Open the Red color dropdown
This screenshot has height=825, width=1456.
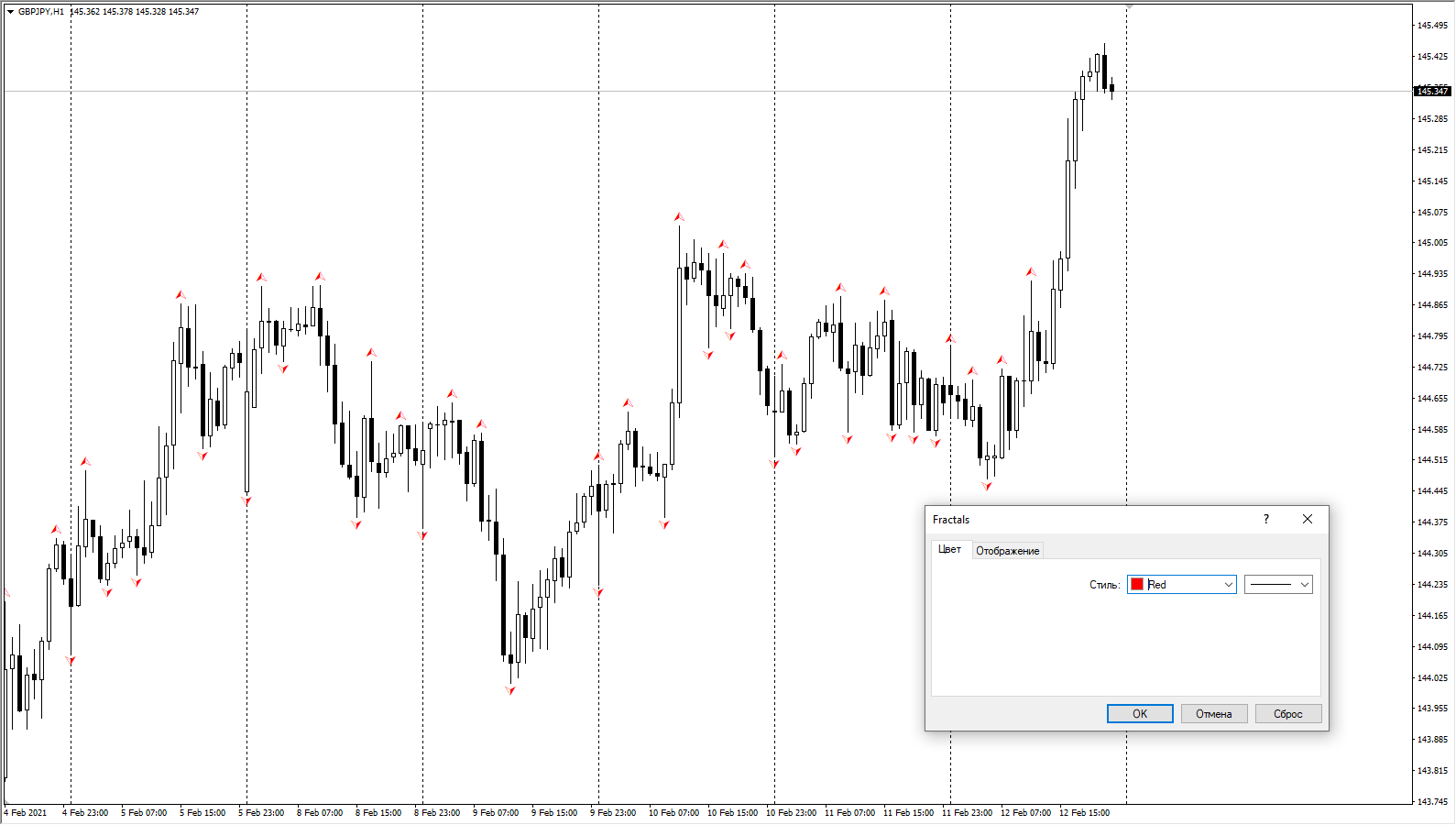[1228, 585]
